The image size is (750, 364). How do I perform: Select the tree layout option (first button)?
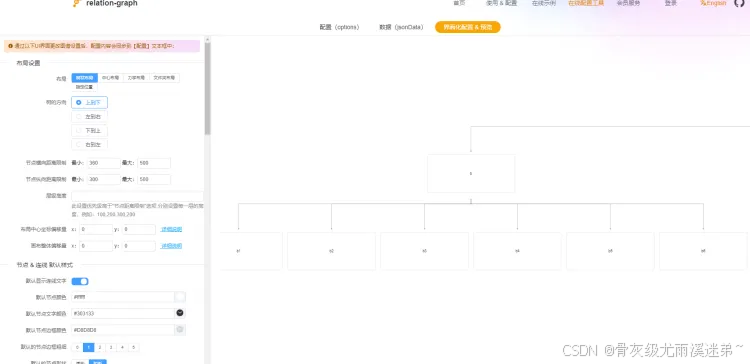(85, 77)
